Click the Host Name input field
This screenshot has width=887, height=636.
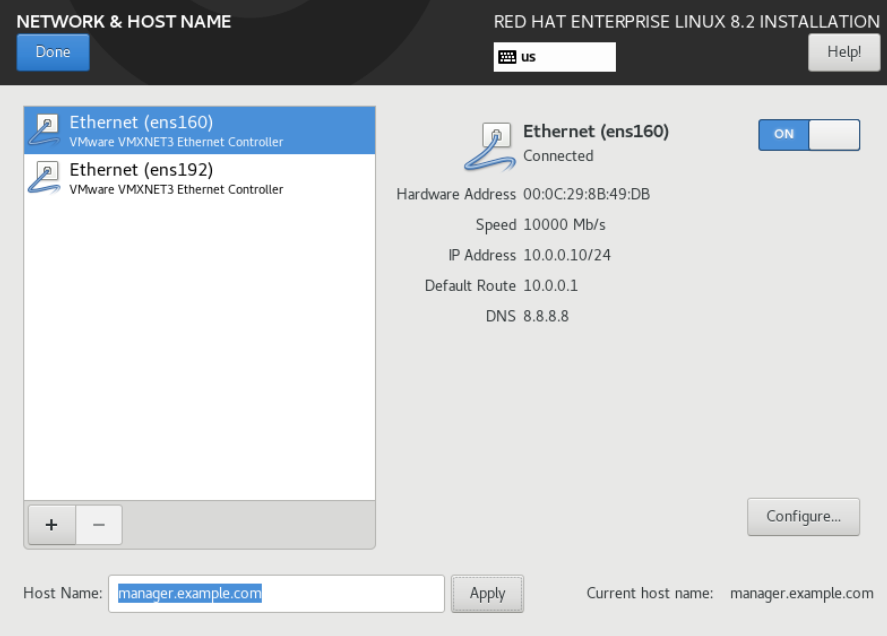coord(277,594)
